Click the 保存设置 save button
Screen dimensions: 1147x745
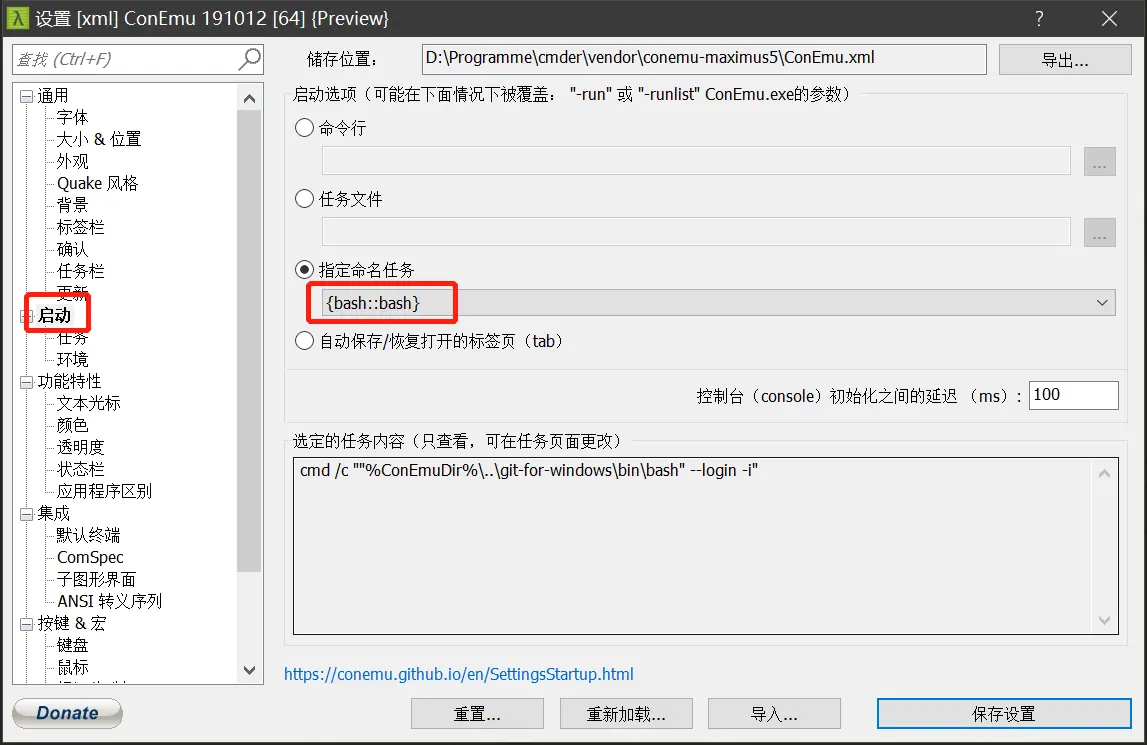(1004, 714)
